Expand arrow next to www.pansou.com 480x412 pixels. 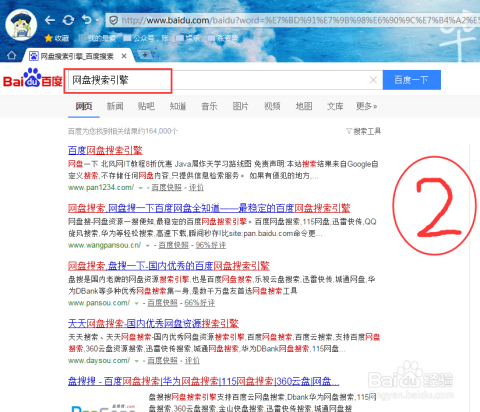(136, 303)
